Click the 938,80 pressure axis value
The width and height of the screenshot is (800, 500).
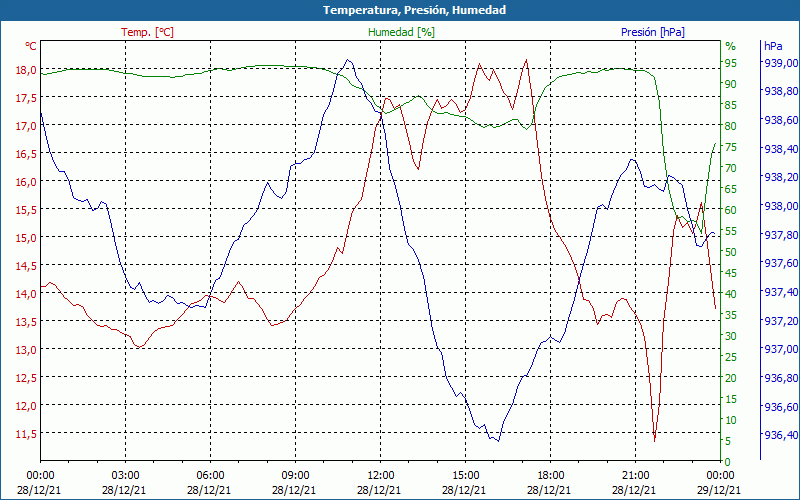tap(781, 91)
